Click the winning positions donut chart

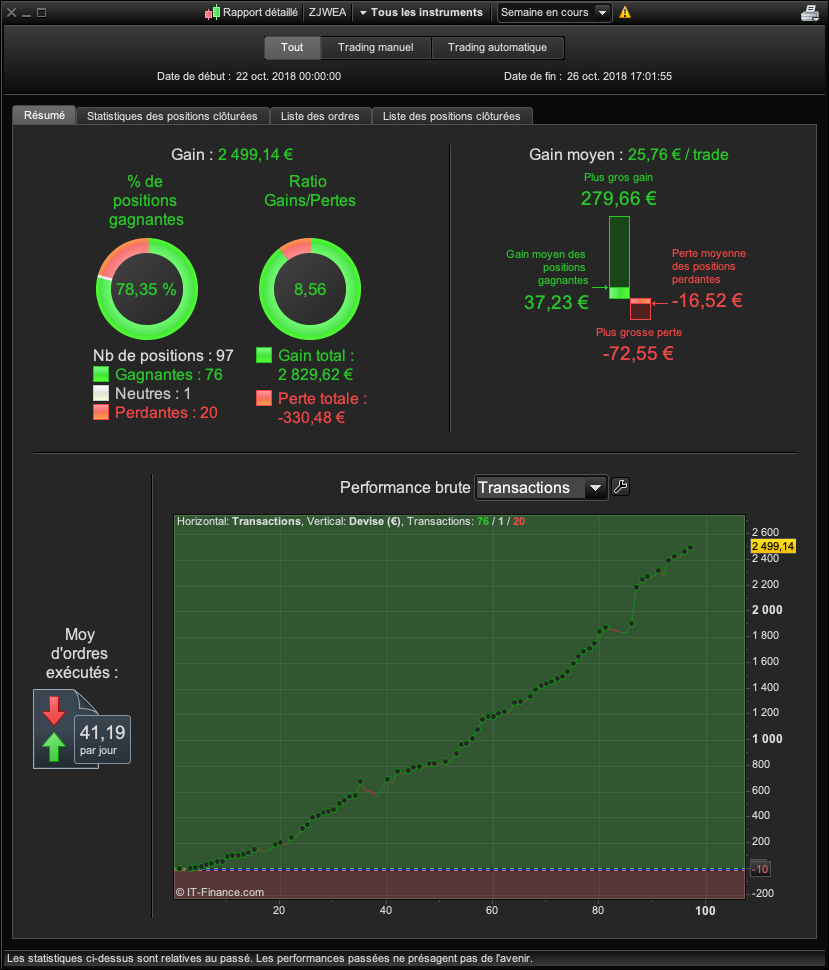tap(147, 289)
